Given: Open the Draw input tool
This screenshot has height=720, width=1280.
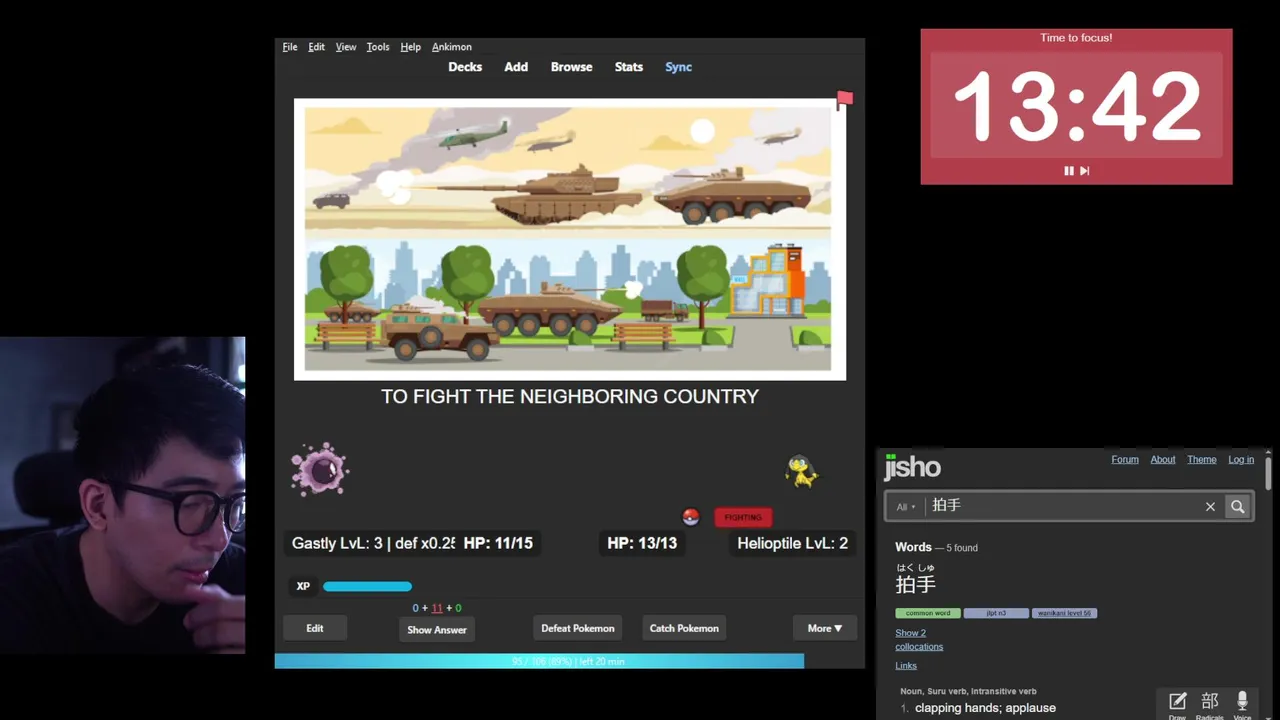Looking at the screenshot, I should tap(1177, 706).
